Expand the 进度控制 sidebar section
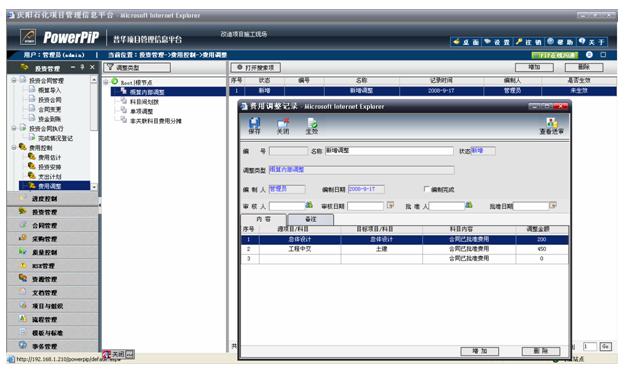Viewport: 630px width, 372px height. pyautogui.click(x=52, y=199)
